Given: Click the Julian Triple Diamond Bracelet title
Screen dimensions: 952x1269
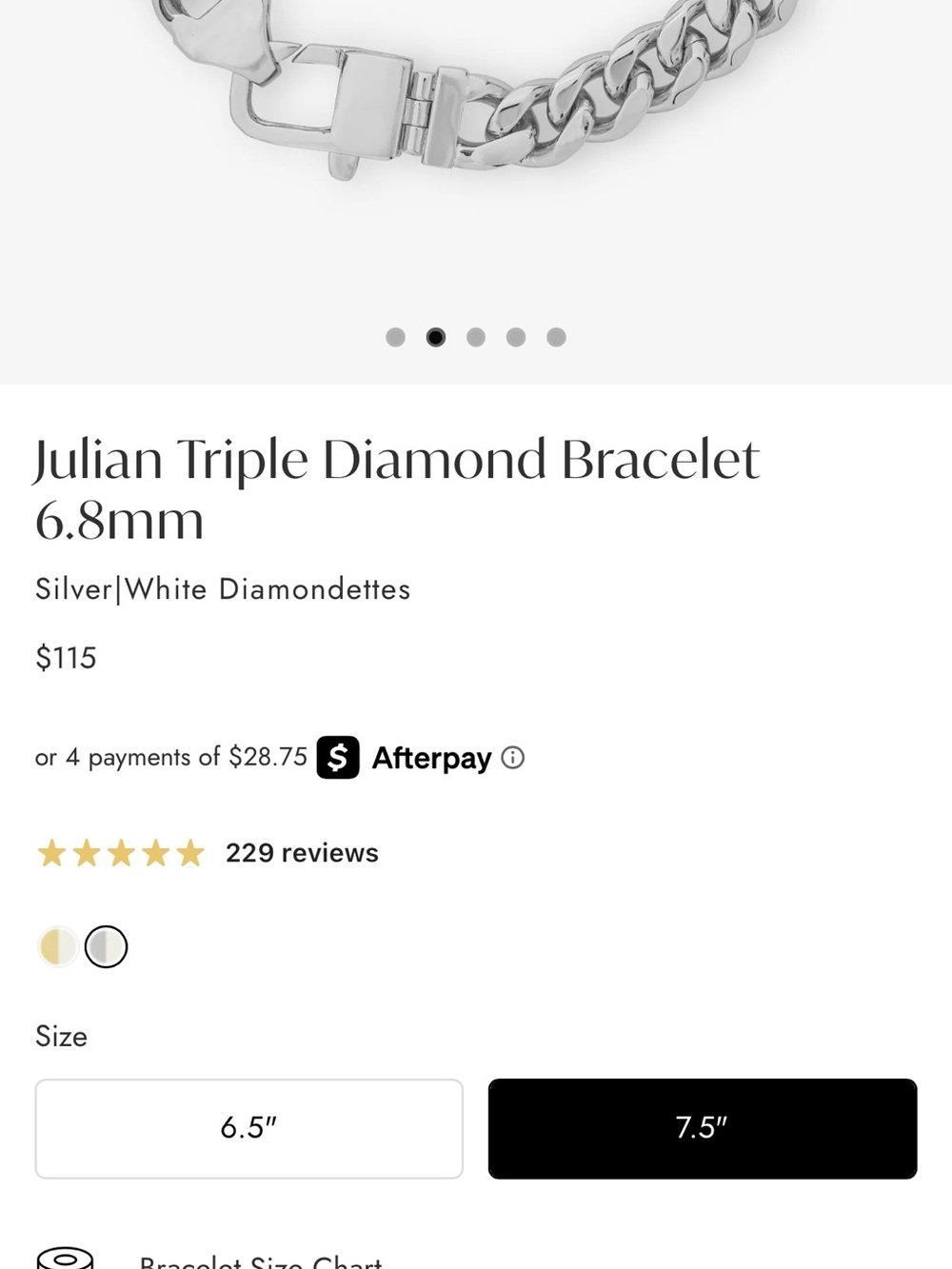Looking at the screenshot, I should pyautogui.click(x=397, y=489).
